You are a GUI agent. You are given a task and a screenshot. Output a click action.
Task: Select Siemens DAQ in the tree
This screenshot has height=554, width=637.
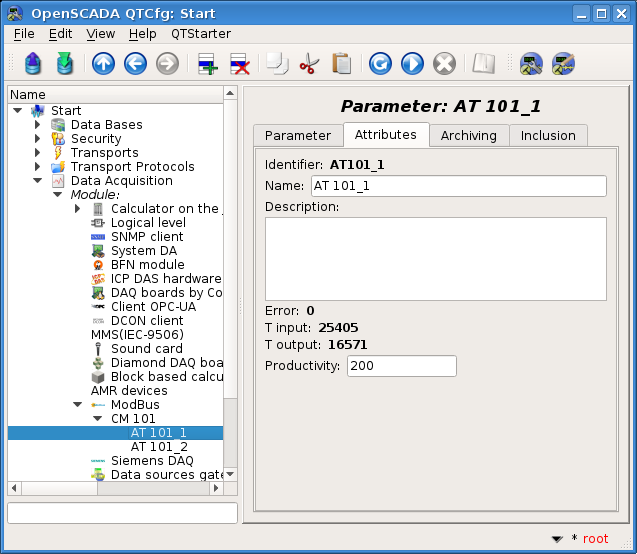(x=152, y=461)
